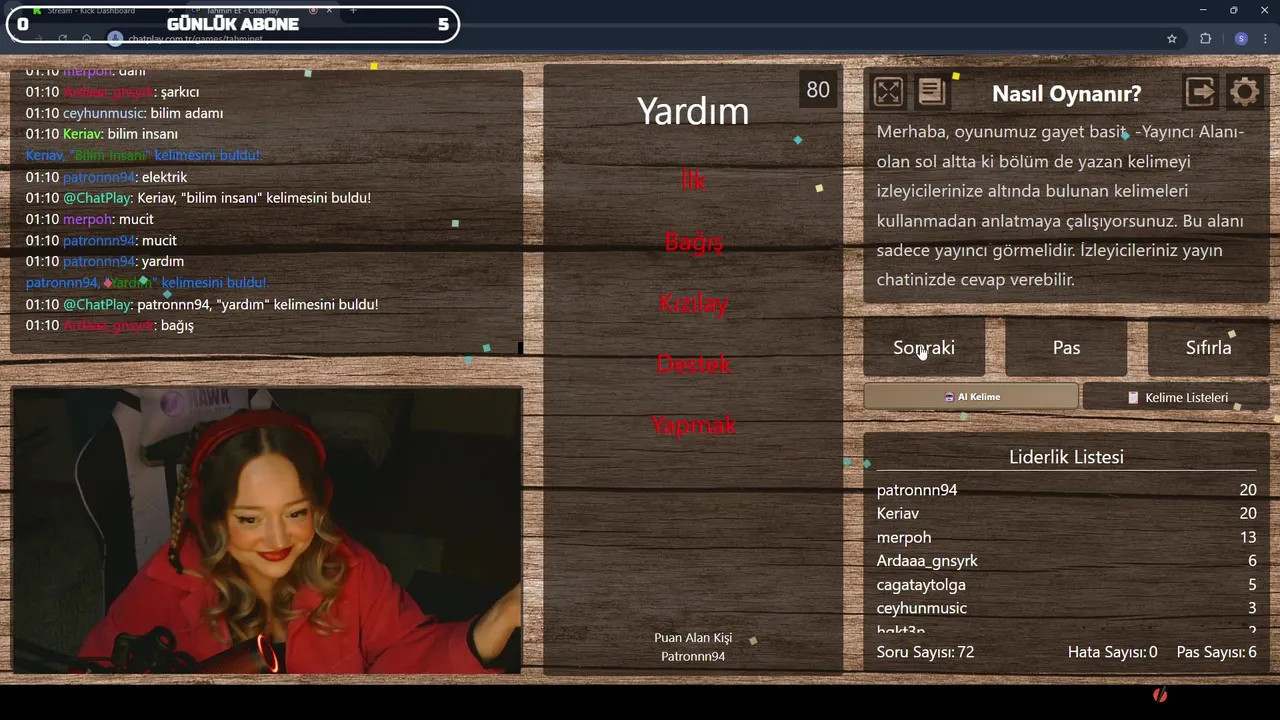Click the Pas button
The height and width of the screenshot is (720, 1280).
tap(1066, 347)
